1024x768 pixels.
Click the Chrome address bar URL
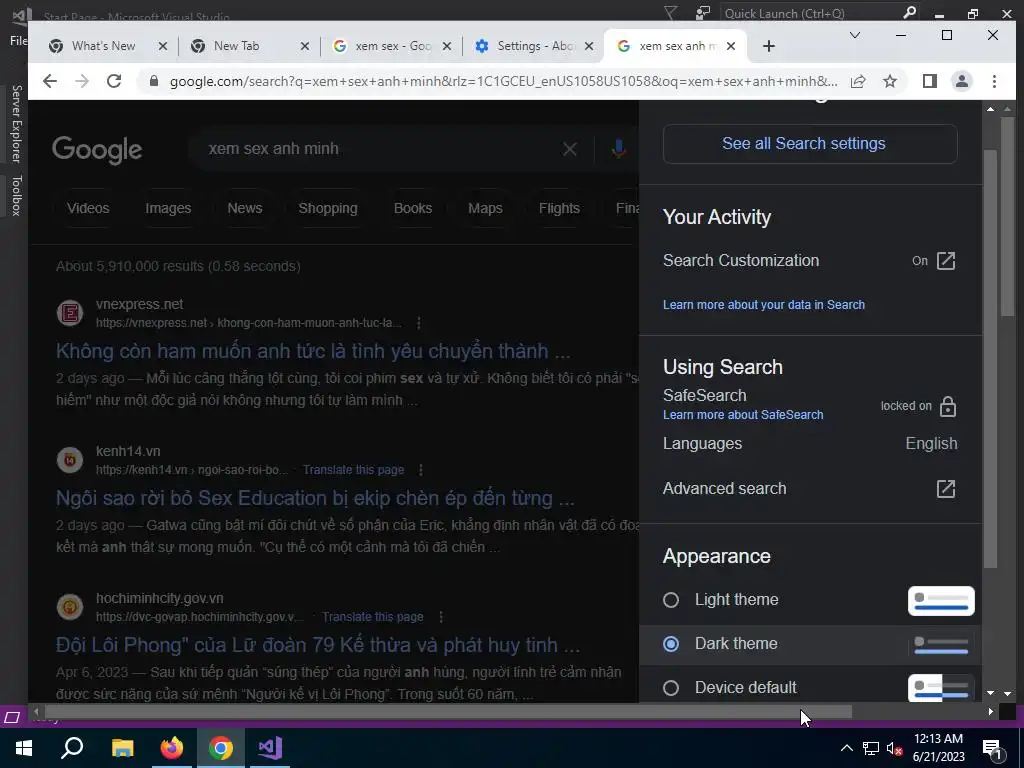click(x=503, y=81)
